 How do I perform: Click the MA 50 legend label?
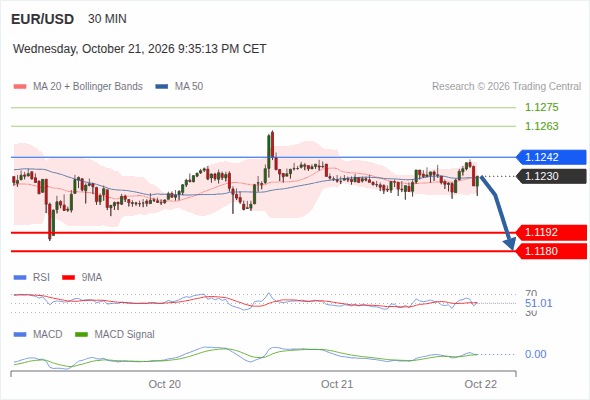(189, 87)
